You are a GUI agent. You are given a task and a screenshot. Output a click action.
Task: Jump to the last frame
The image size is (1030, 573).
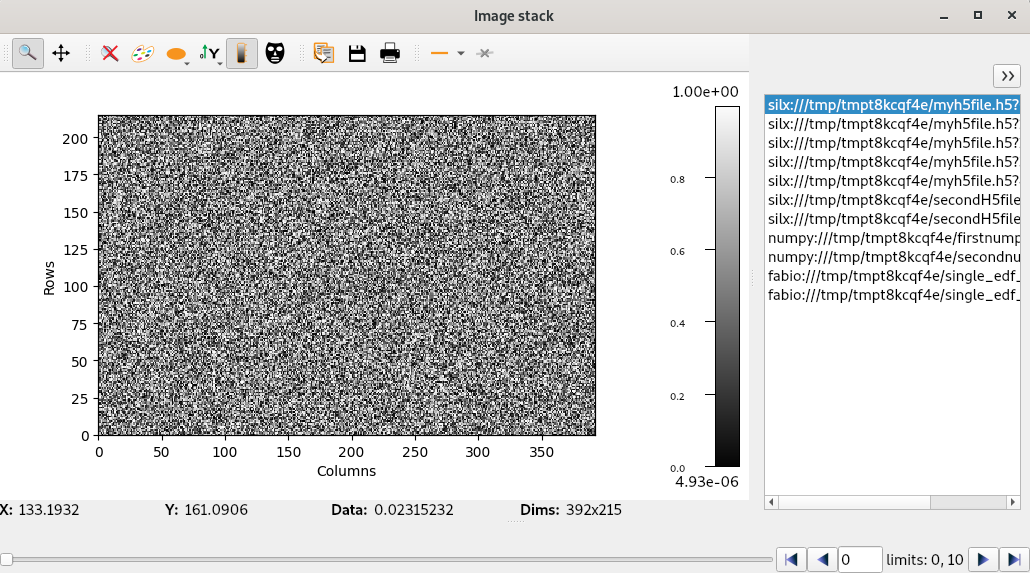pos(1014,560)
